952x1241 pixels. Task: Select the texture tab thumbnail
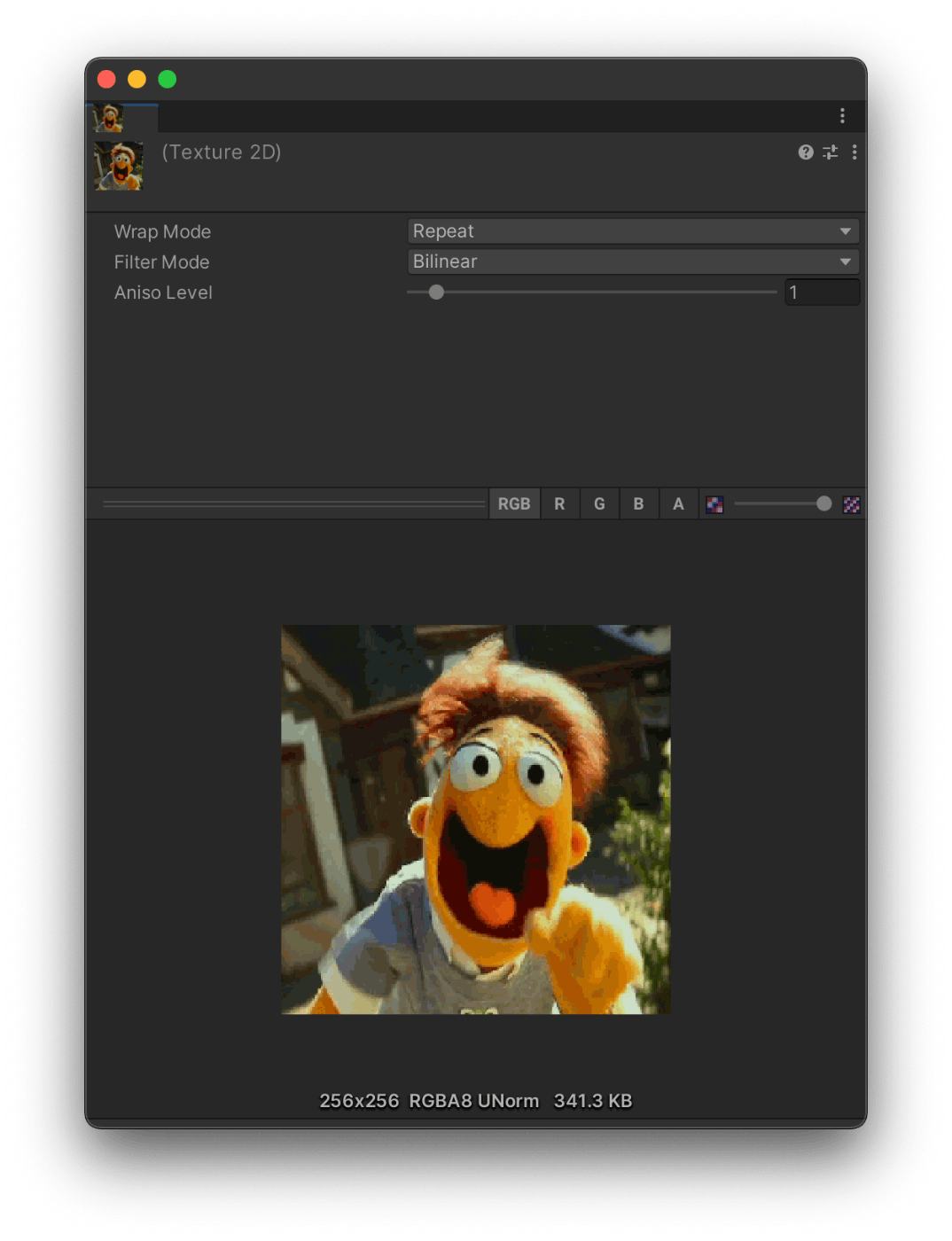(x=109, y=118)
